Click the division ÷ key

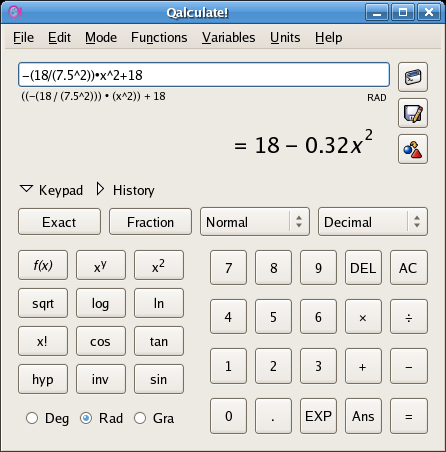(x=409, y=317)
